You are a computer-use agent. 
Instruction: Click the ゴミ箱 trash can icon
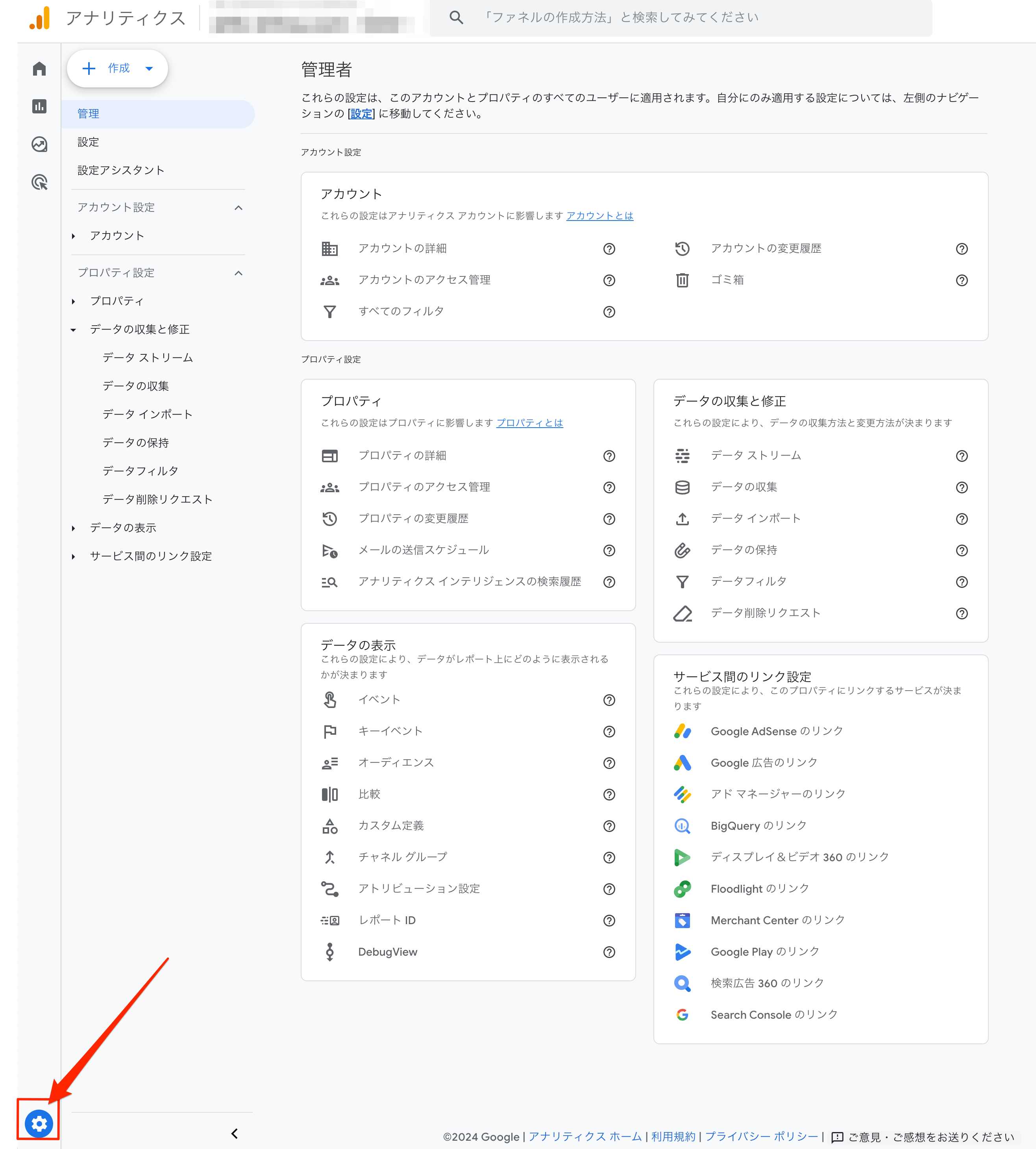682,280
